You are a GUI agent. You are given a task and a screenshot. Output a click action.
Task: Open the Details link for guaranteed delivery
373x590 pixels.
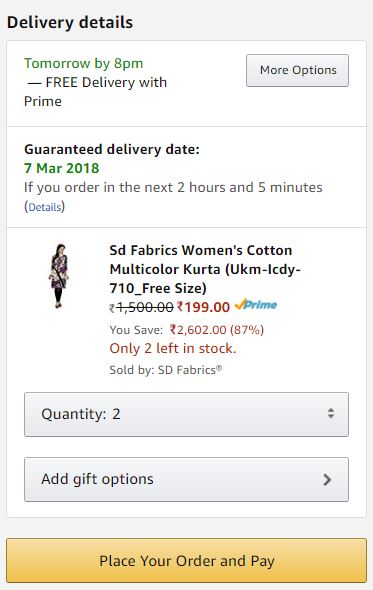pos(45,207)
